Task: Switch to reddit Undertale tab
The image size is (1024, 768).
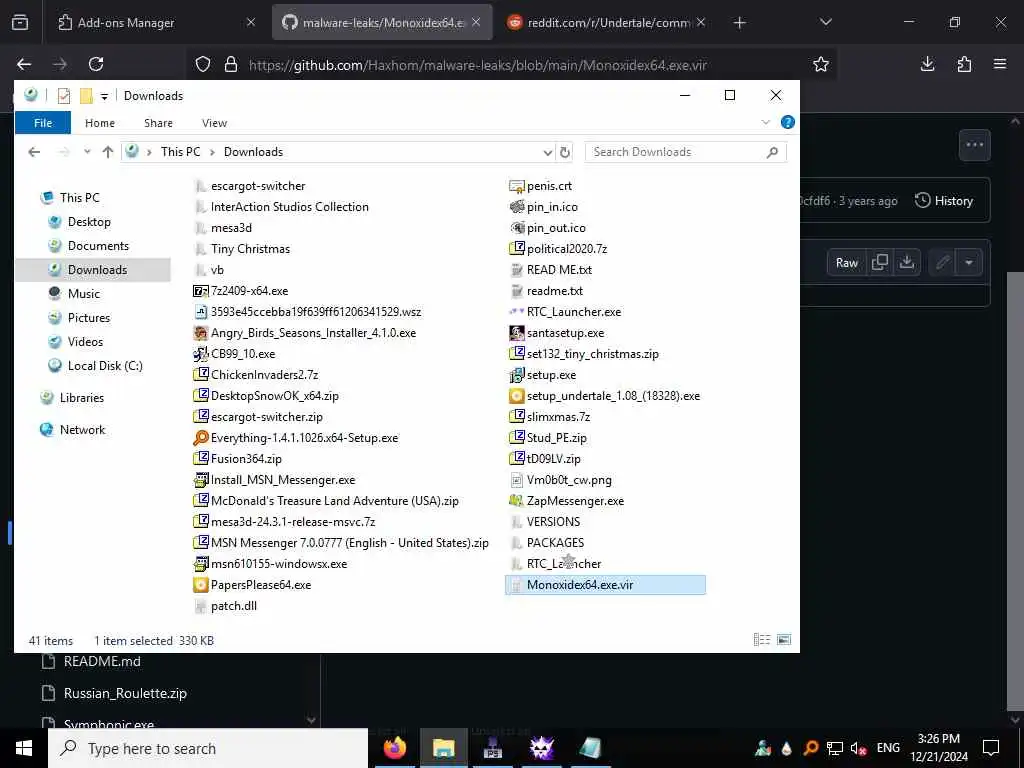Action: 608,23
